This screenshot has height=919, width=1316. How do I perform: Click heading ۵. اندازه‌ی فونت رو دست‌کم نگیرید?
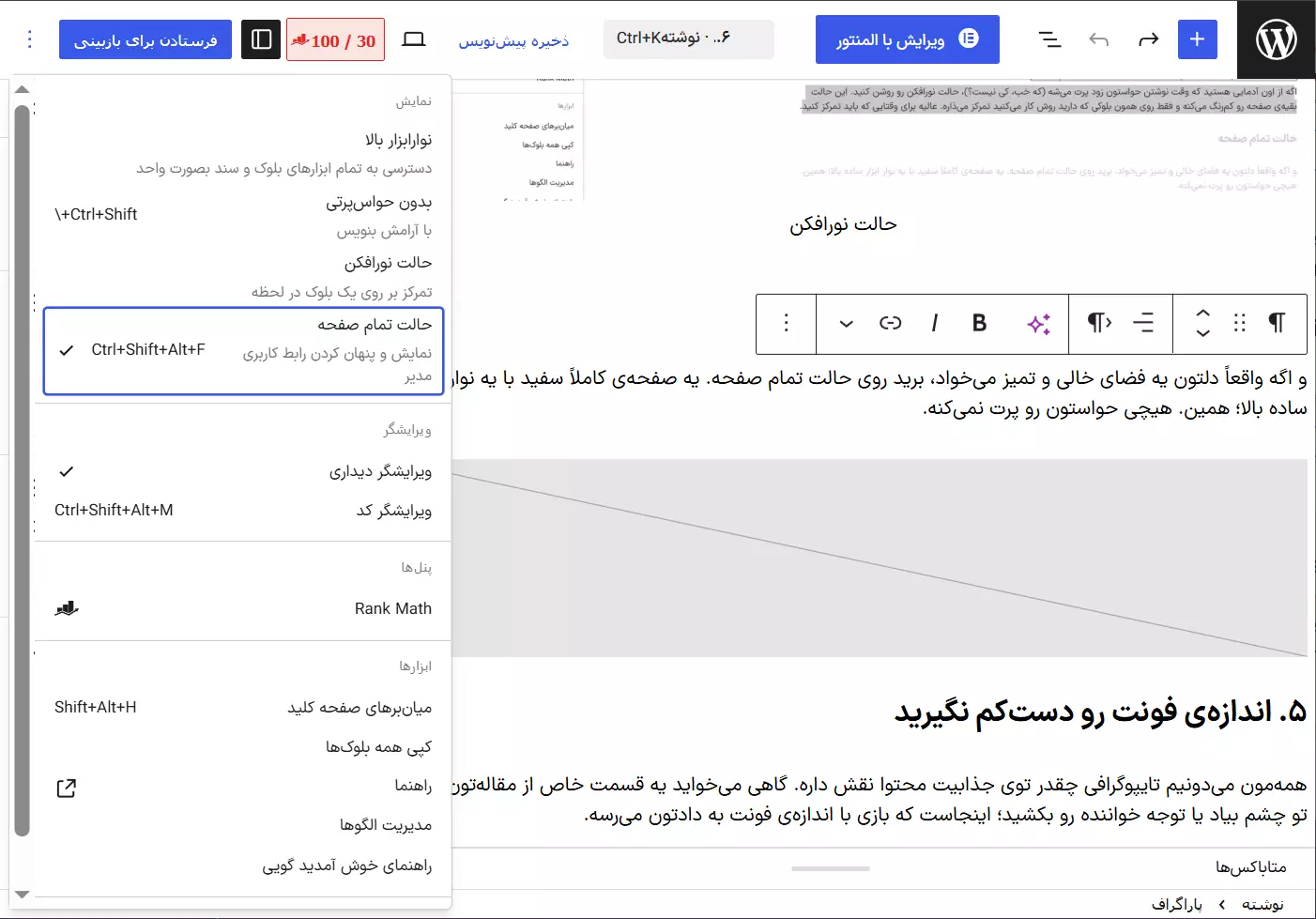[1100, 712]
